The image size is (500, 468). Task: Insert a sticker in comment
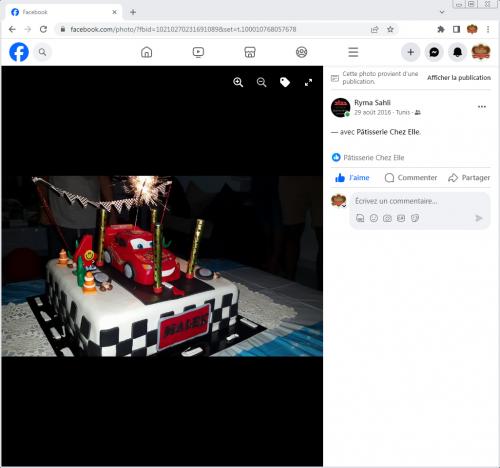415,218
